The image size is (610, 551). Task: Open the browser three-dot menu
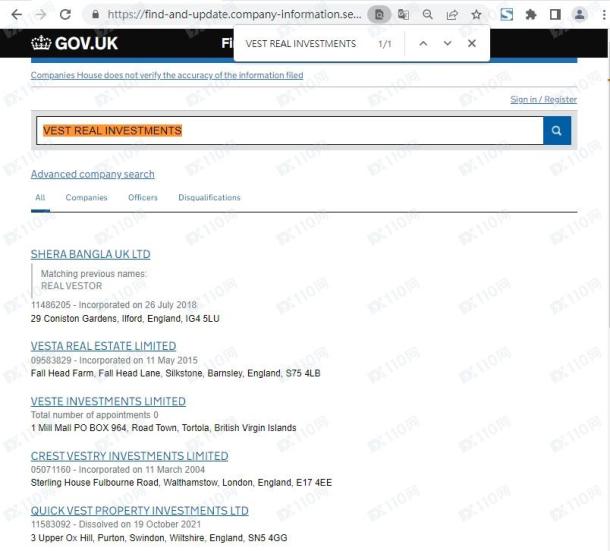click(x=603, y=15)
